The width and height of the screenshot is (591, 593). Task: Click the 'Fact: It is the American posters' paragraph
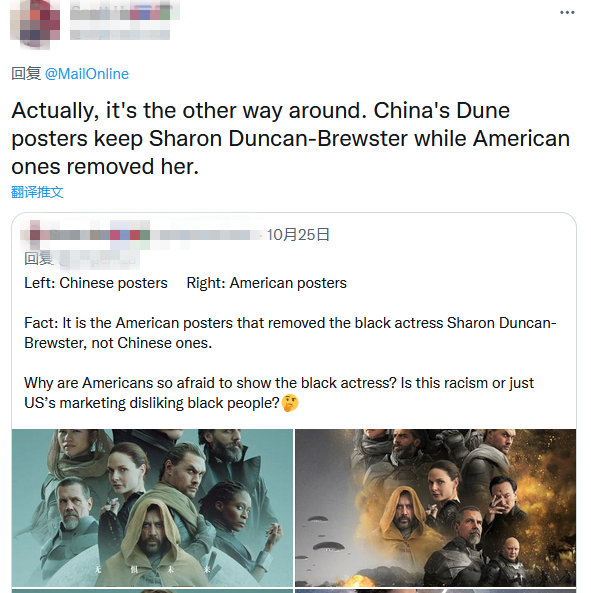290,333
